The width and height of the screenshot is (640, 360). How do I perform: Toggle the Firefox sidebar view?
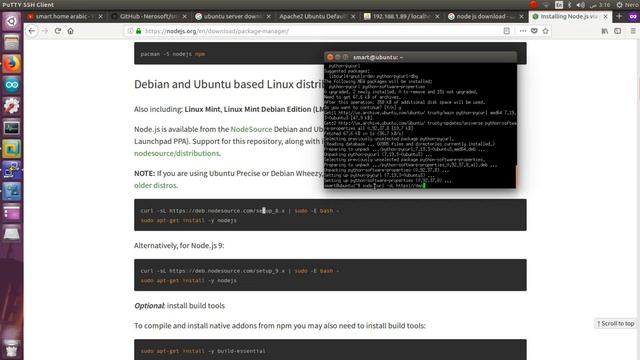point(618,31)
